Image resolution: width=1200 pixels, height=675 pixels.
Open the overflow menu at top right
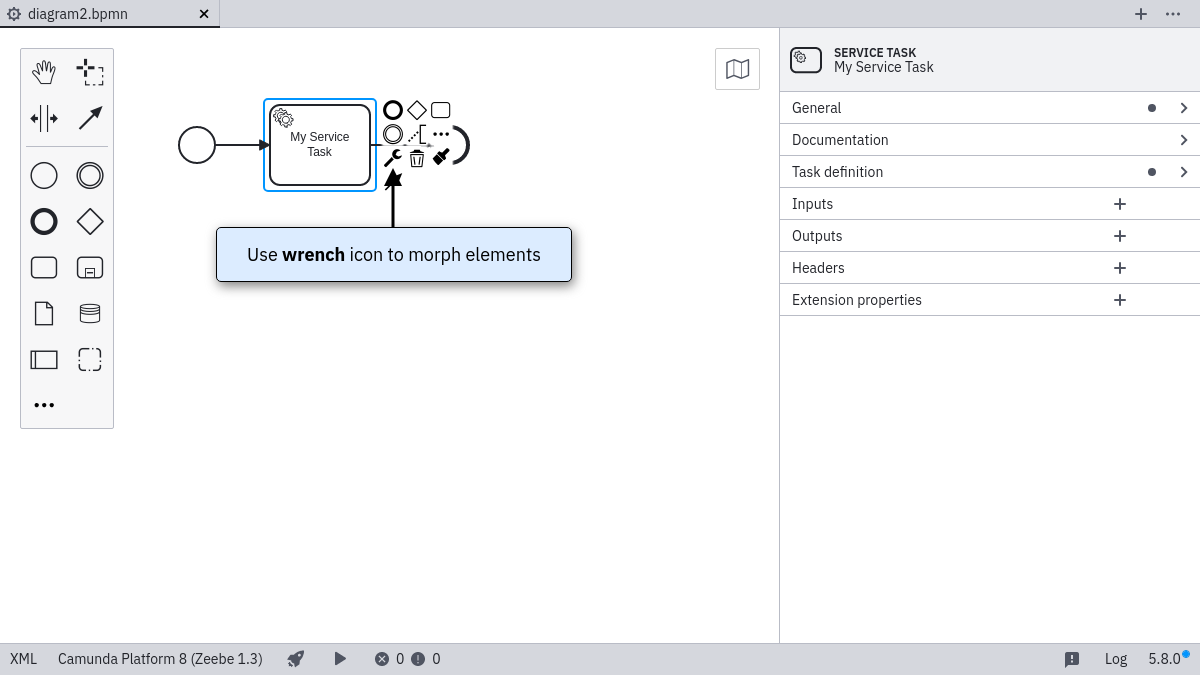point(1173,14)
